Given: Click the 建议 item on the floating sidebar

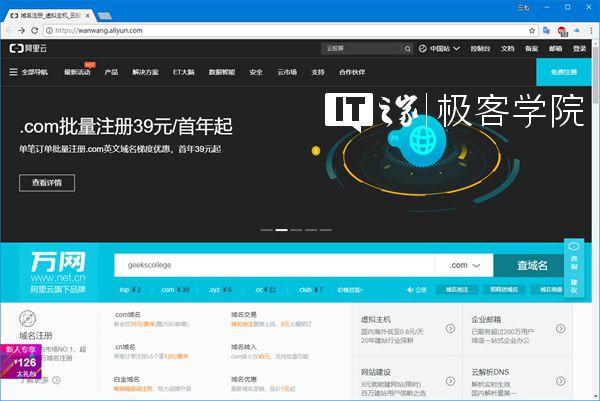Looking at the screenshot, I should pyautogui.click(x=574, y=285).
